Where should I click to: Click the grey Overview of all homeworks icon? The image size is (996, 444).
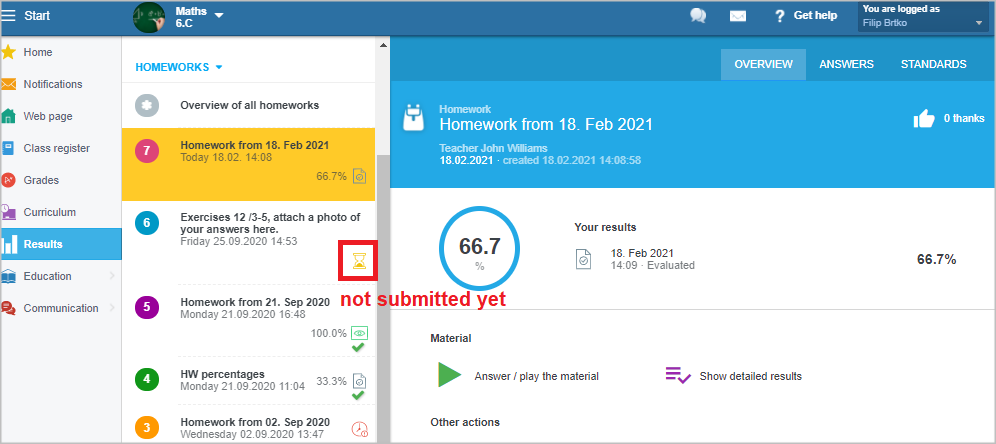[x=147, y=105]
